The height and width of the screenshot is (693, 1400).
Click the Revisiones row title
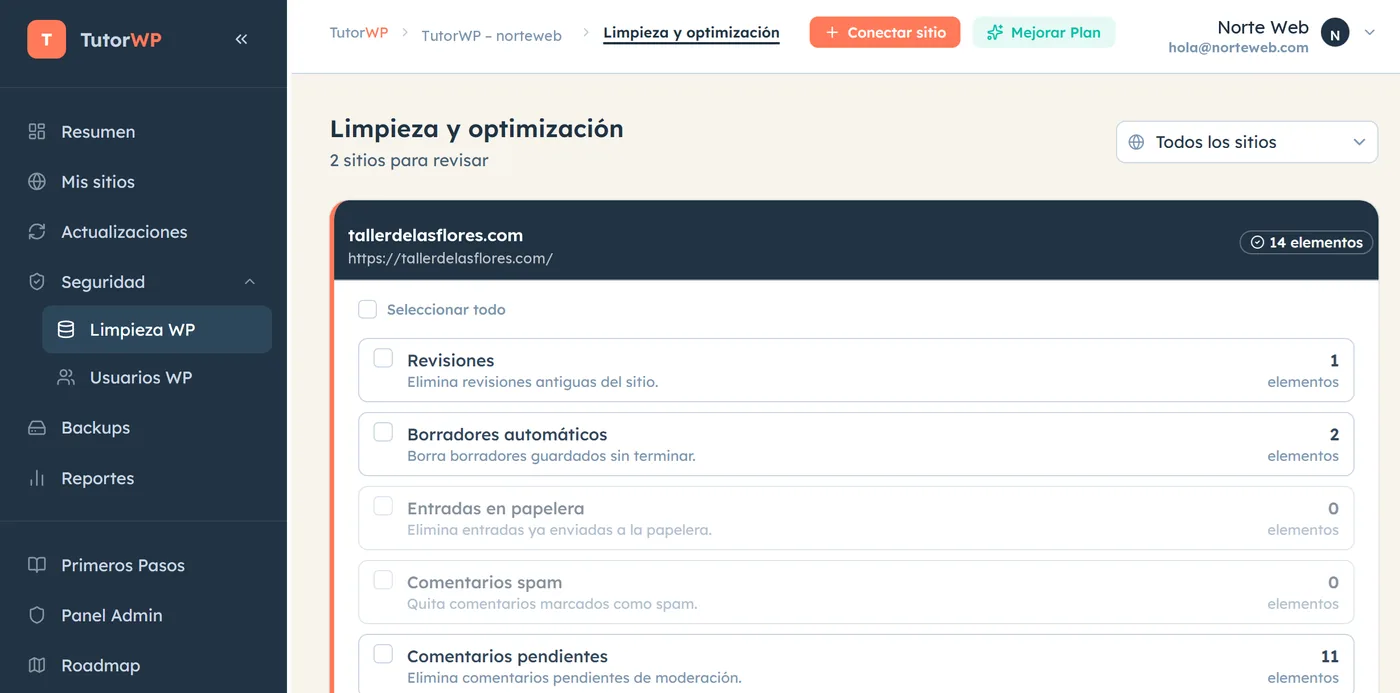click(450, 360)
